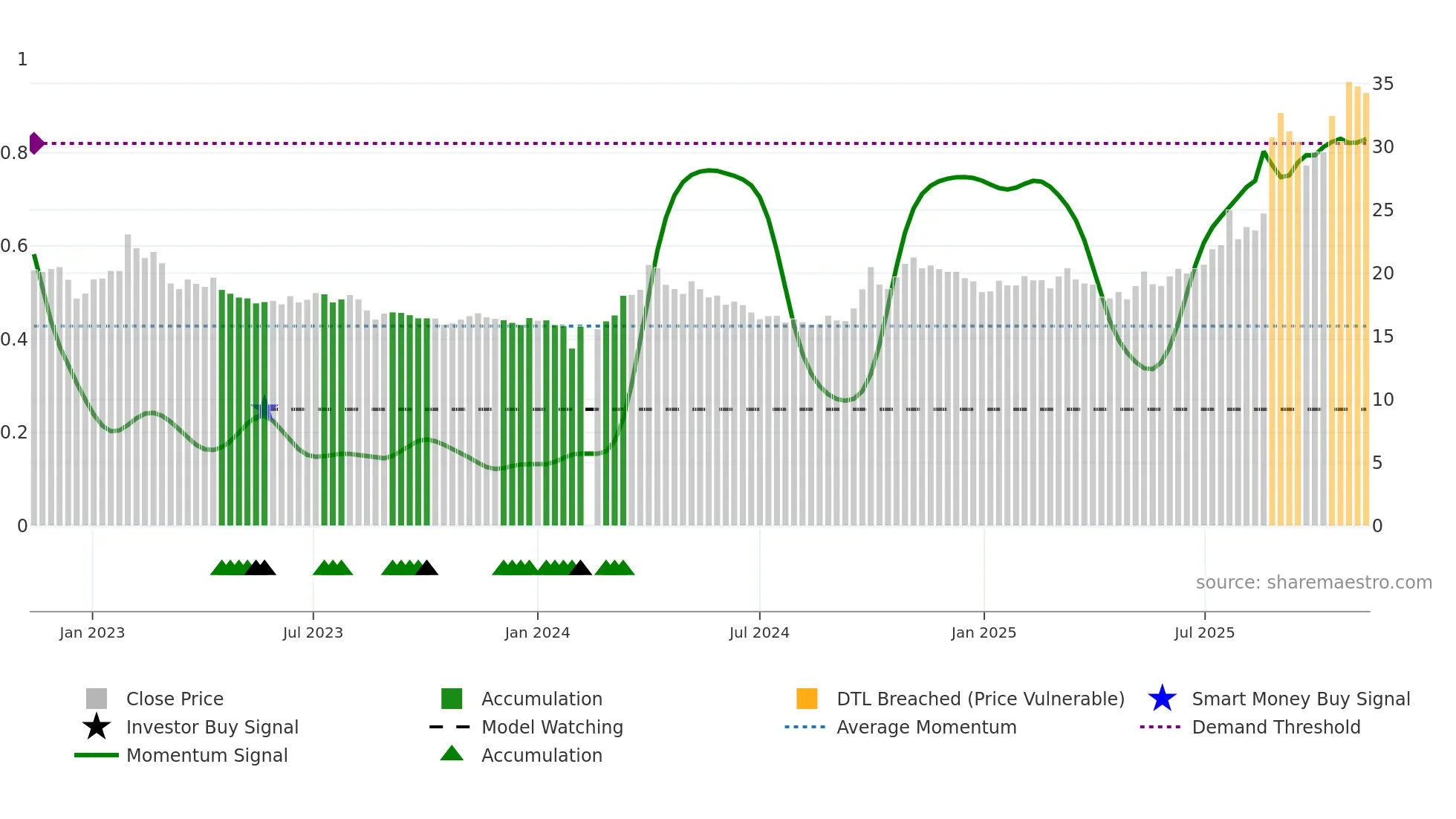
Task: Click the black triangle marker near Jan 2024
Action: pyautogui.click(x=580, y=569)
